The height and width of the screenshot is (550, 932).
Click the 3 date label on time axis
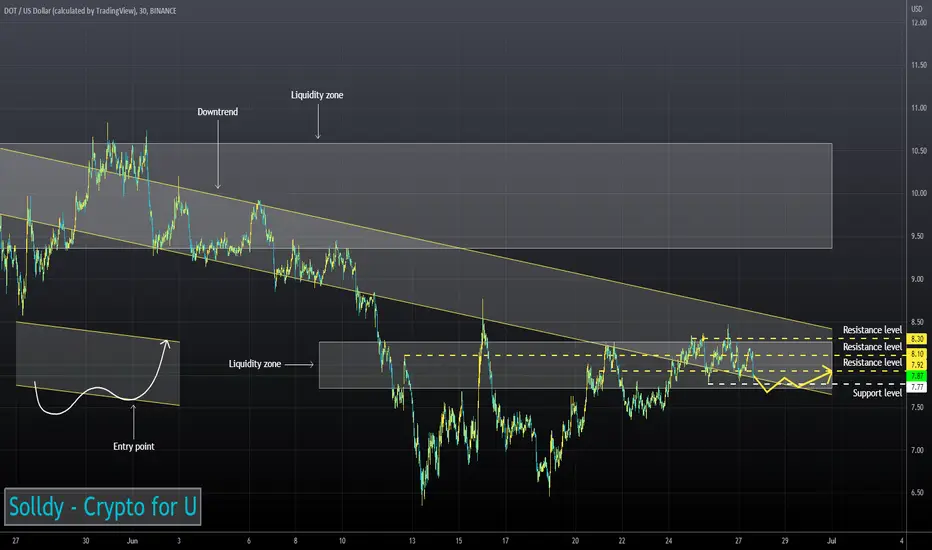pyautogui.click(x=178, y=540)
